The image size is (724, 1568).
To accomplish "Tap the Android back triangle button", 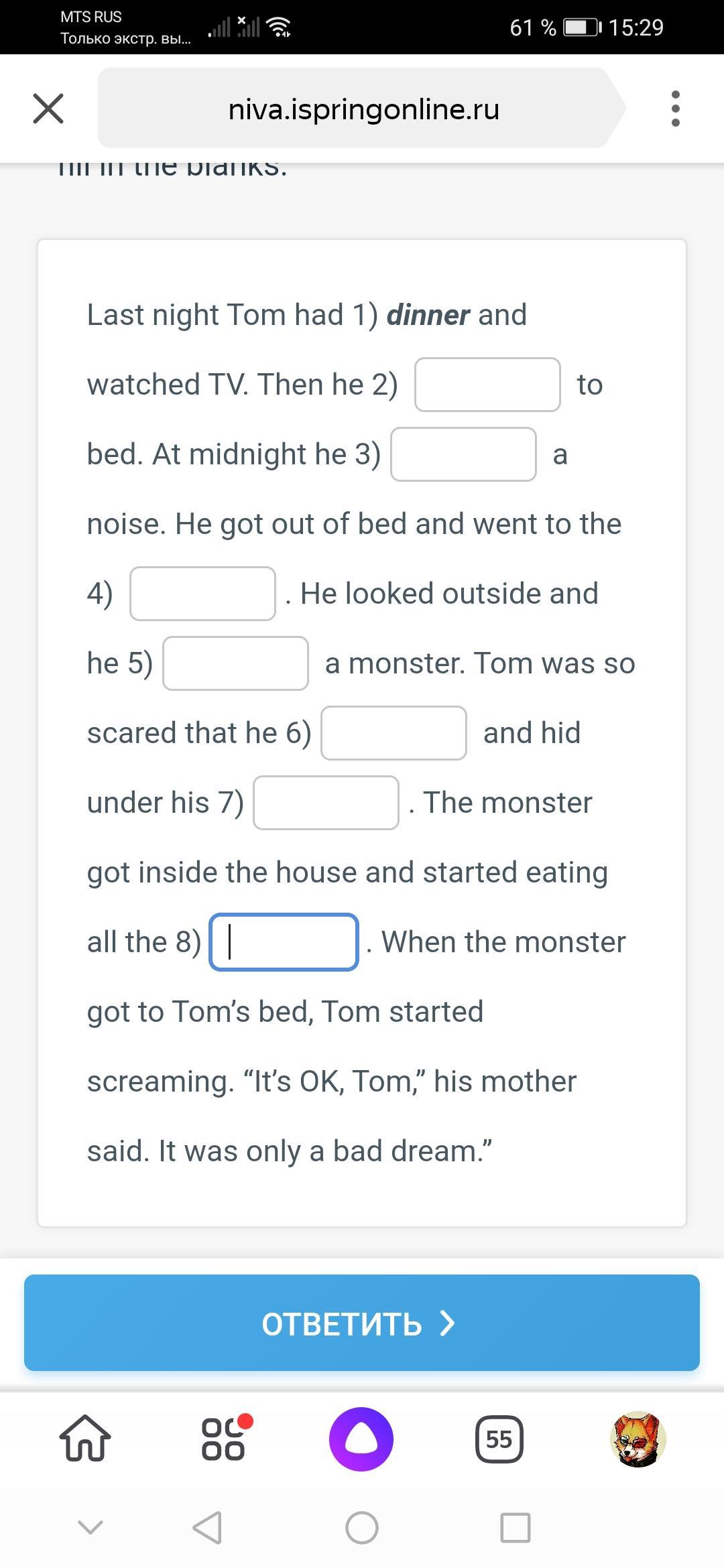I will point(207,1528).
